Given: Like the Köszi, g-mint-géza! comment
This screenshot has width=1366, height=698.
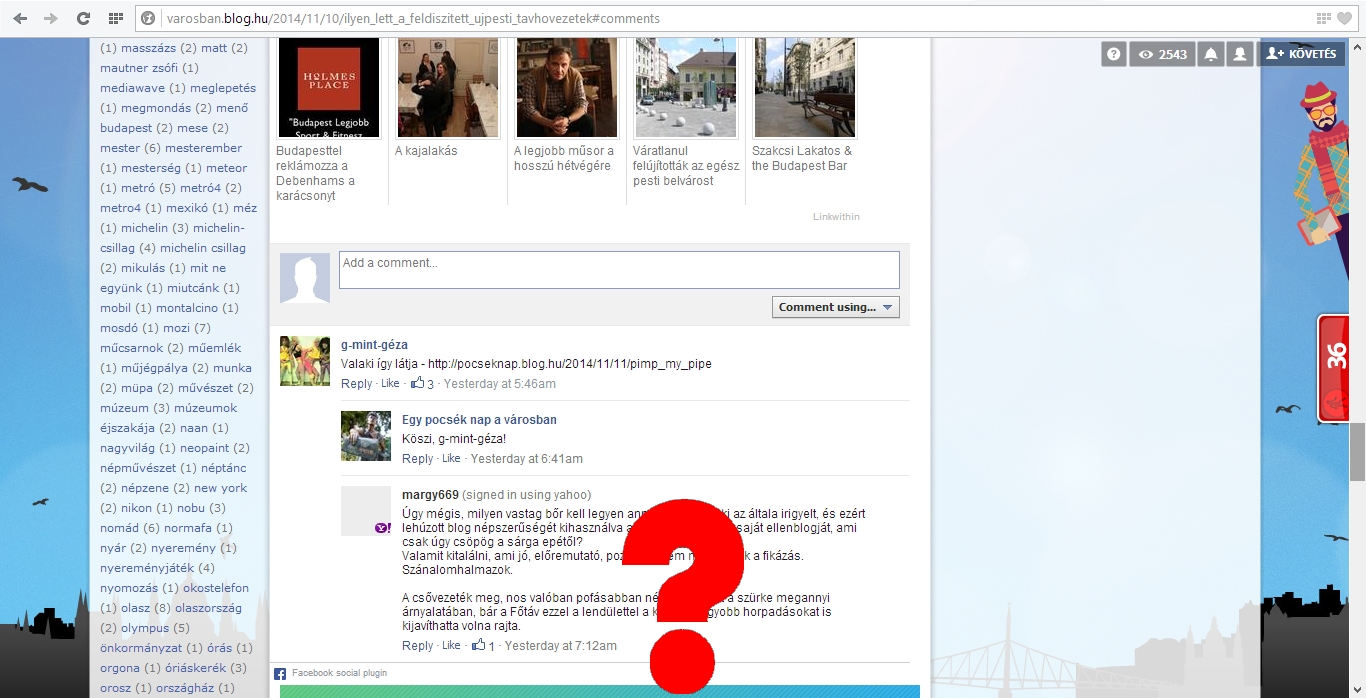Looking at the screenshot, I should pyautogui.click(x=451, y=459).
